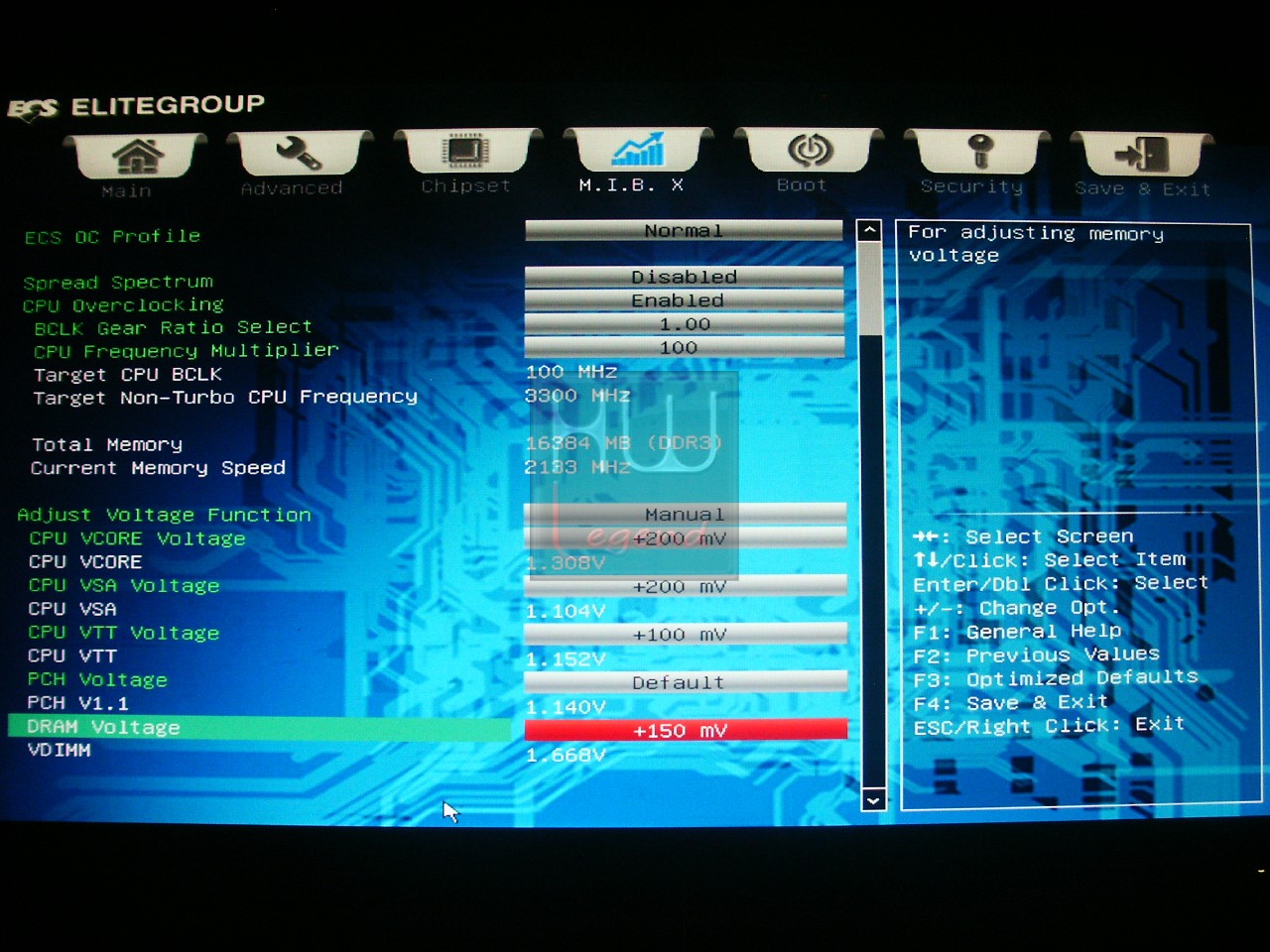Select the CPU Overclocking label
This screenshot has width=1270, height=952.
coord(123,304)
